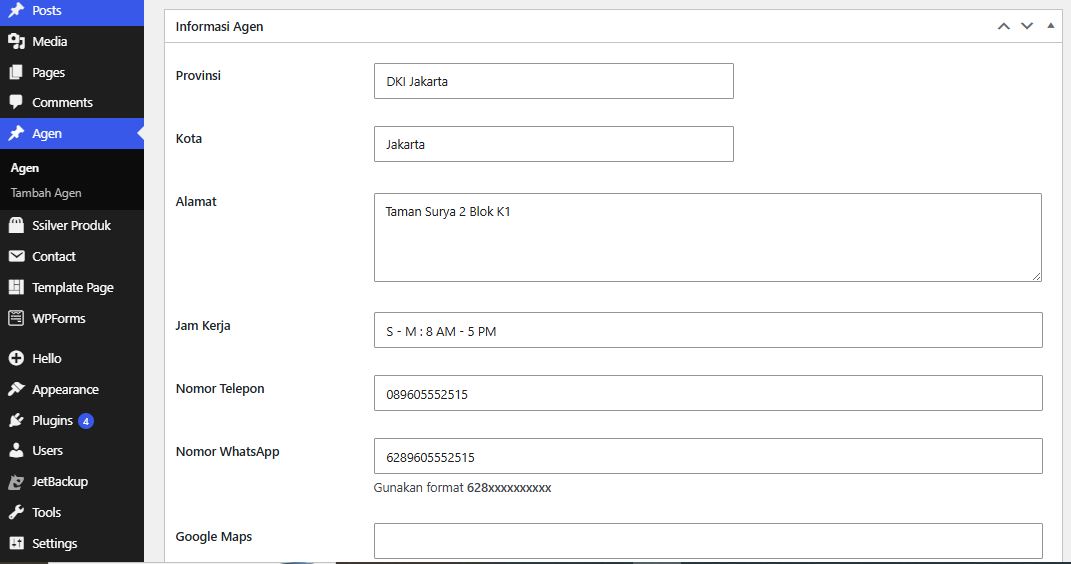Open the Tools menu
The height and width of the screenshot is (564, 1071).
[x=72, y=512]
